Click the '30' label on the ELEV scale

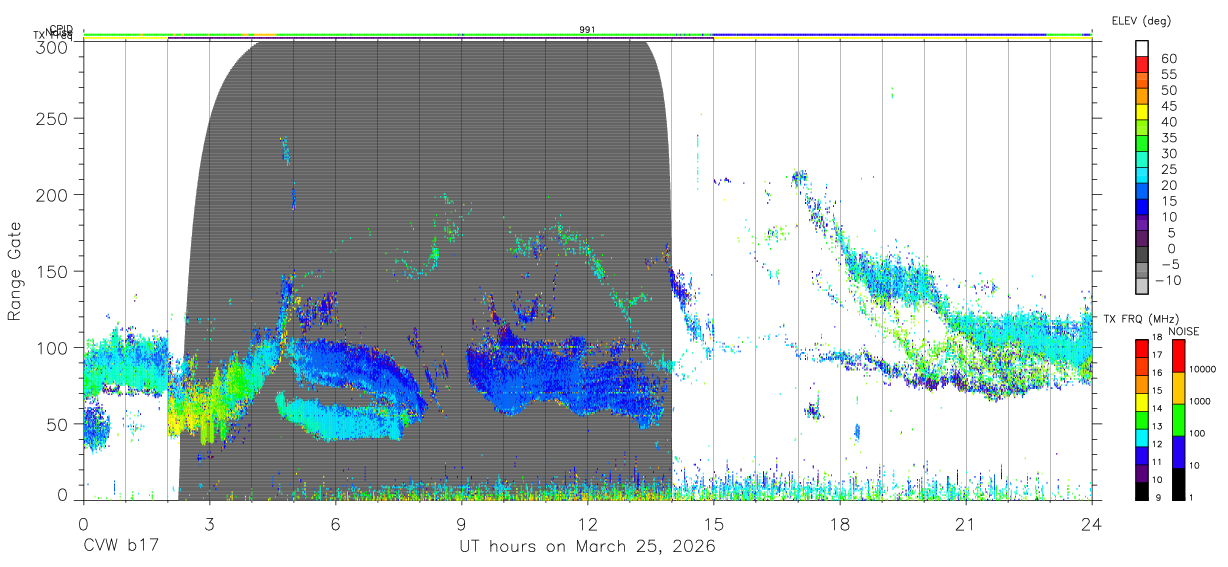tap(1169, 153)
